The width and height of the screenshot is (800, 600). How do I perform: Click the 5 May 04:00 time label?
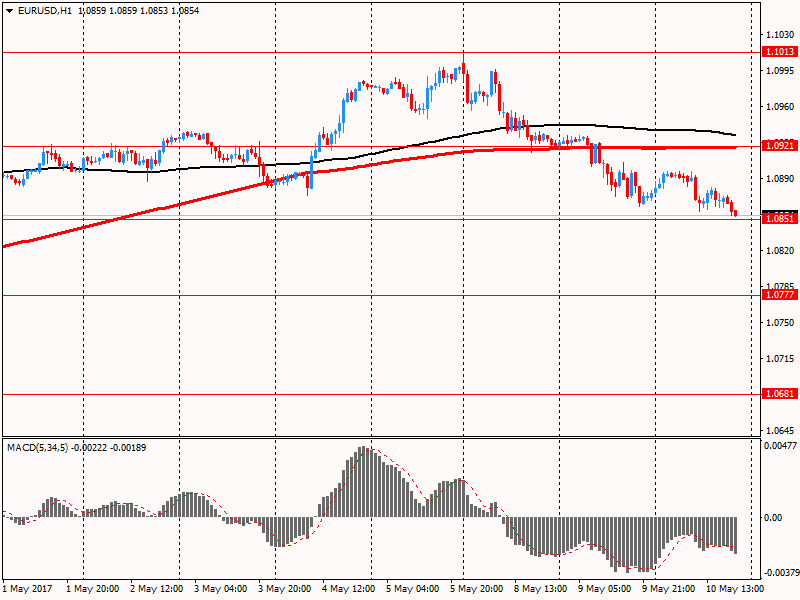tap(412, 589)
